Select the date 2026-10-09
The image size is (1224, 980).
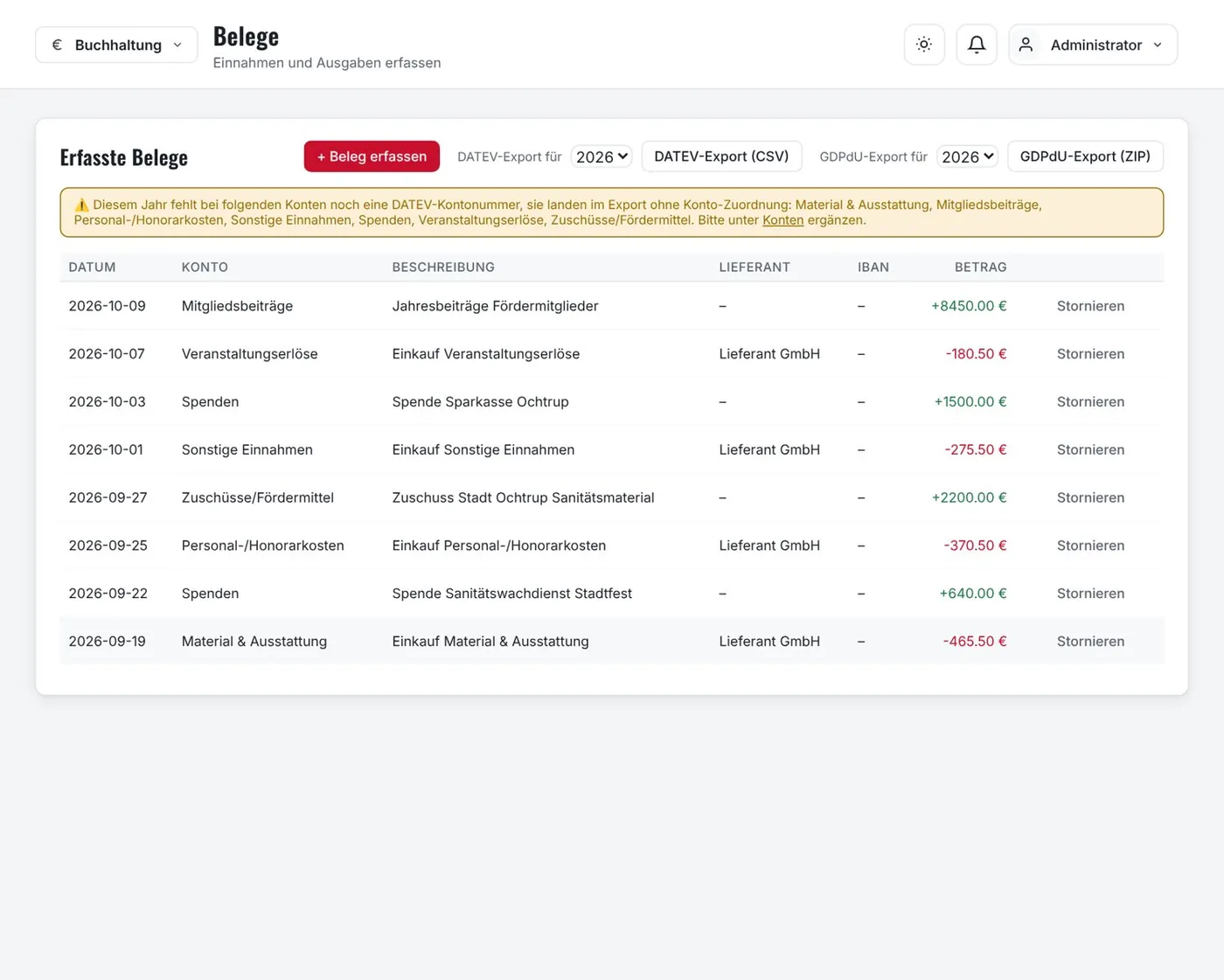pos(108,306)
